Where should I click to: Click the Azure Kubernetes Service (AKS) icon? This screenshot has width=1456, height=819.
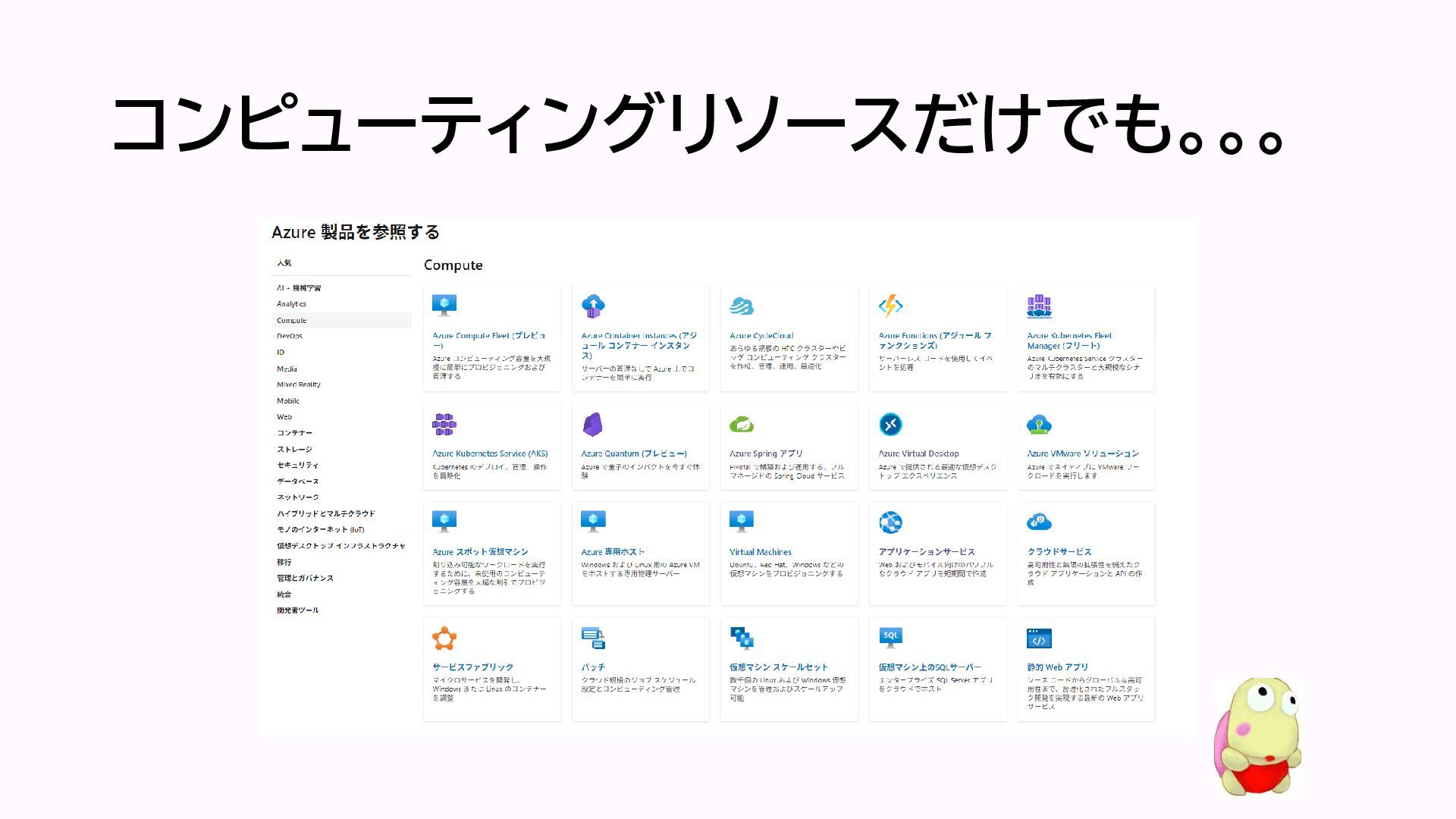(x=444, y=424)
